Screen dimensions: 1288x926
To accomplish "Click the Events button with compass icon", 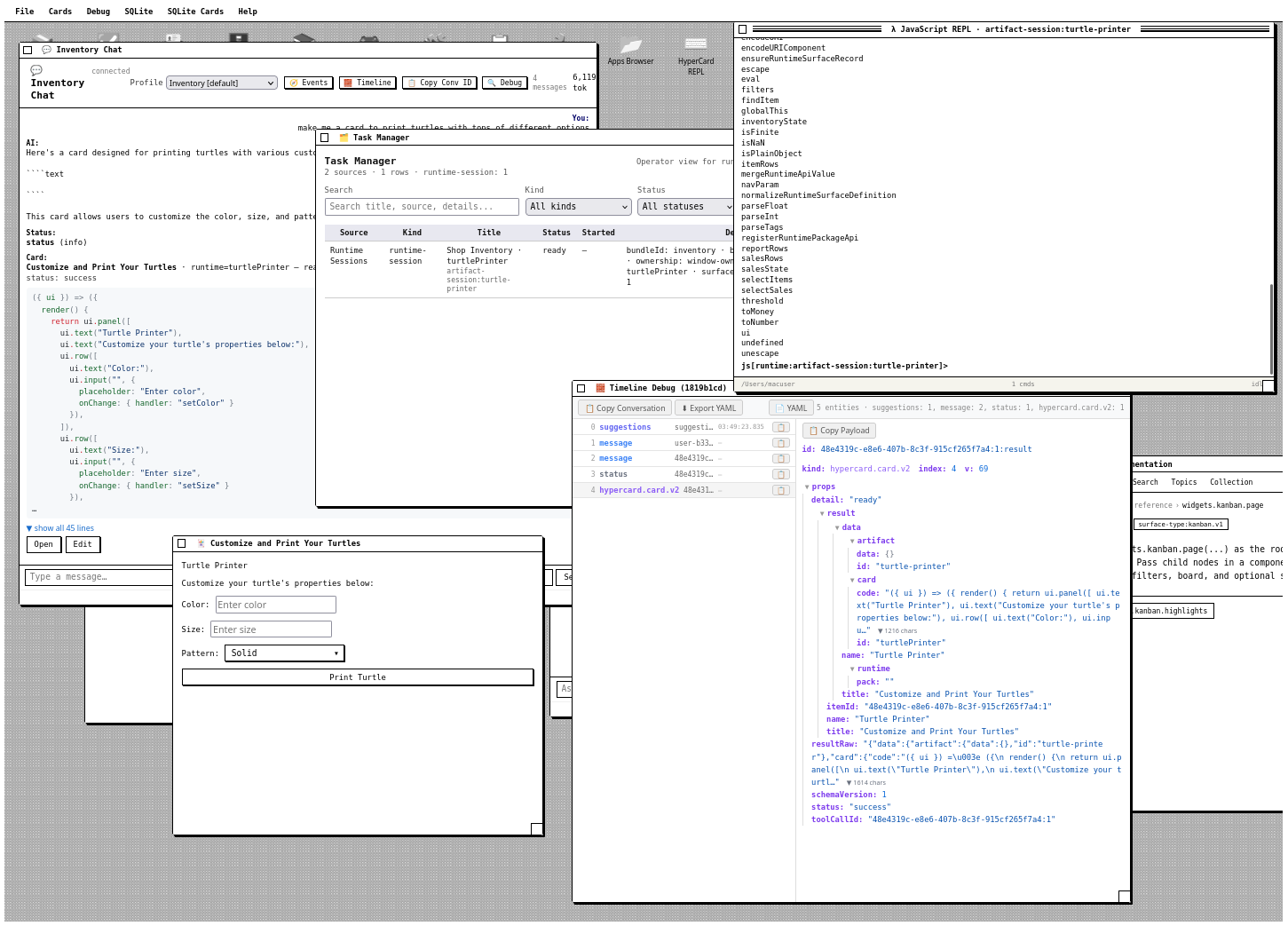I will [308, 83].
